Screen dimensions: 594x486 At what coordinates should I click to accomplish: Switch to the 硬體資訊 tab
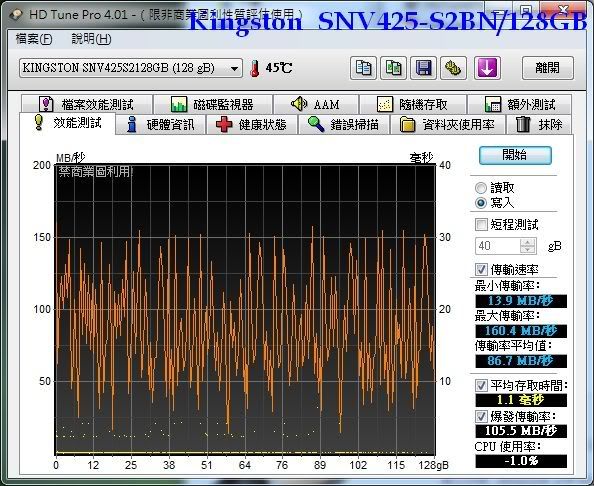pyautogui.click(x=161, y=124)
